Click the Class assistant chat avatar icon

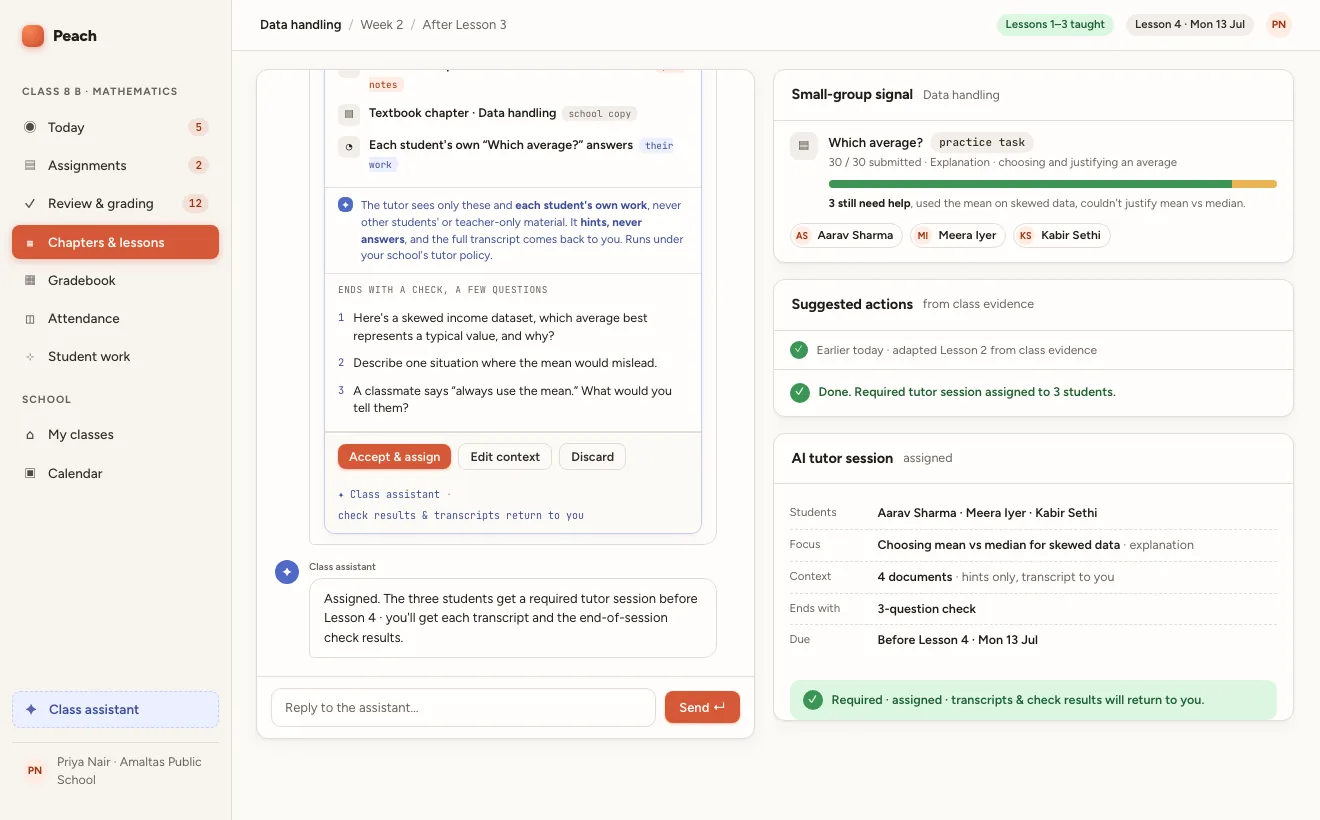[x=287, y=572]
